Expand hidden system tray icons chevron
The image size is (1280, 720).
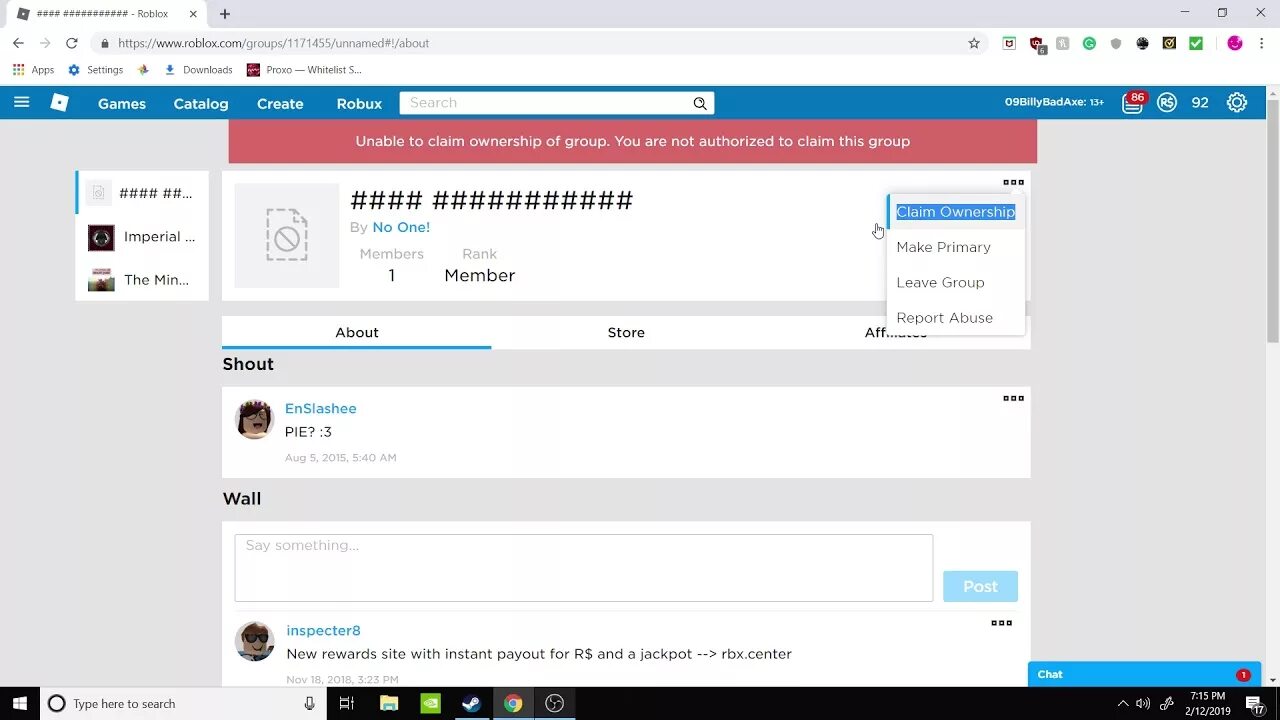(1122, 703)
